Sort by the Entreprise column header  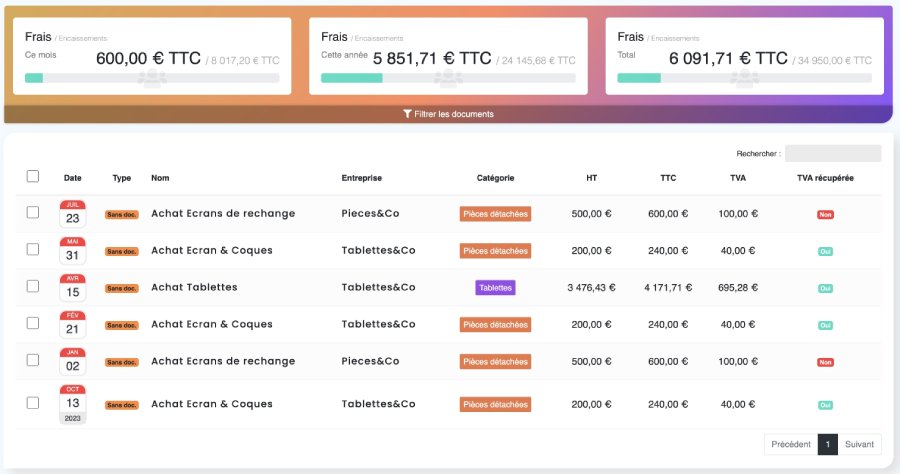click(x=361, y=178)
